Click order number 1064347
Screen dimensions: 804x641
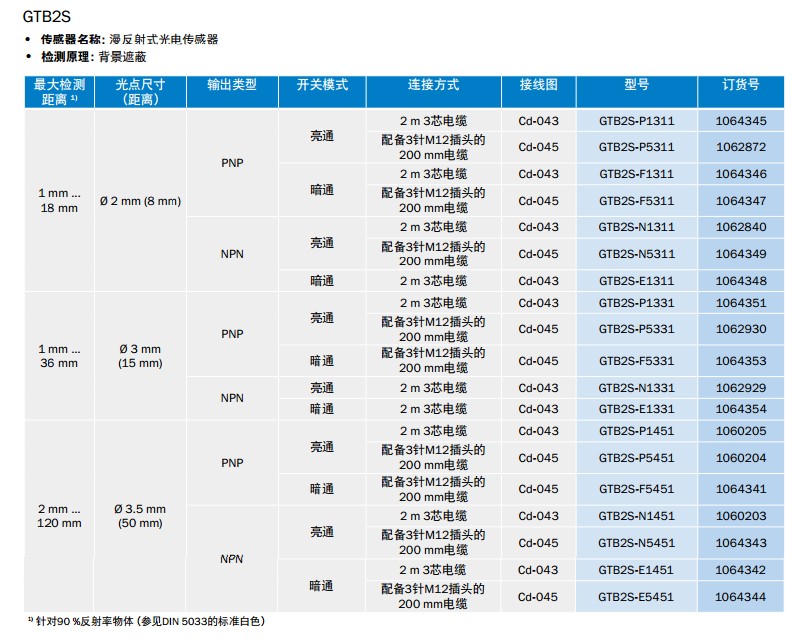(741, 201)
